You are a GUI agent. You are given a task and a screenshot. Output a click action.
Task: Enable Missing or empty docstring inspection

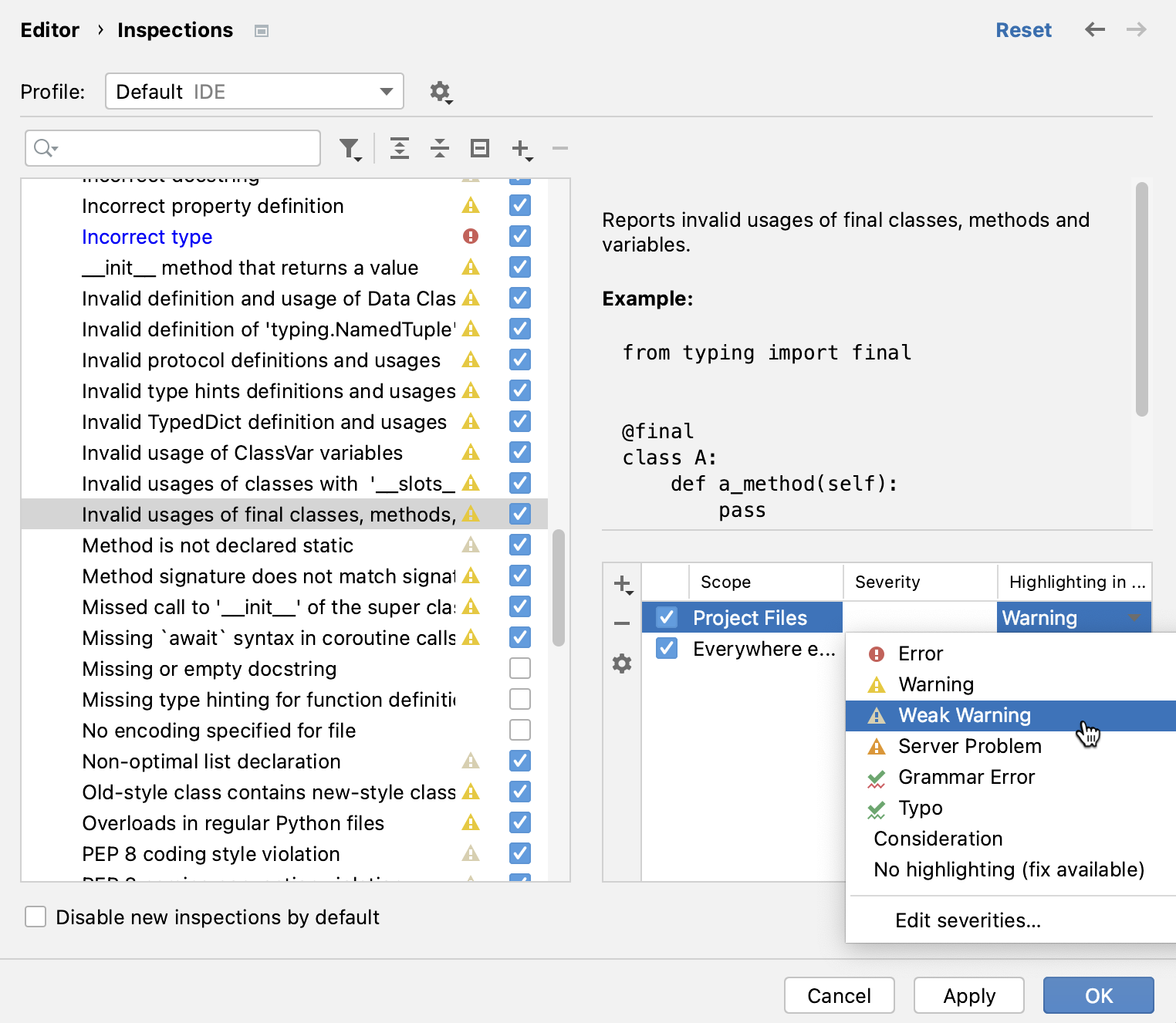520,668
